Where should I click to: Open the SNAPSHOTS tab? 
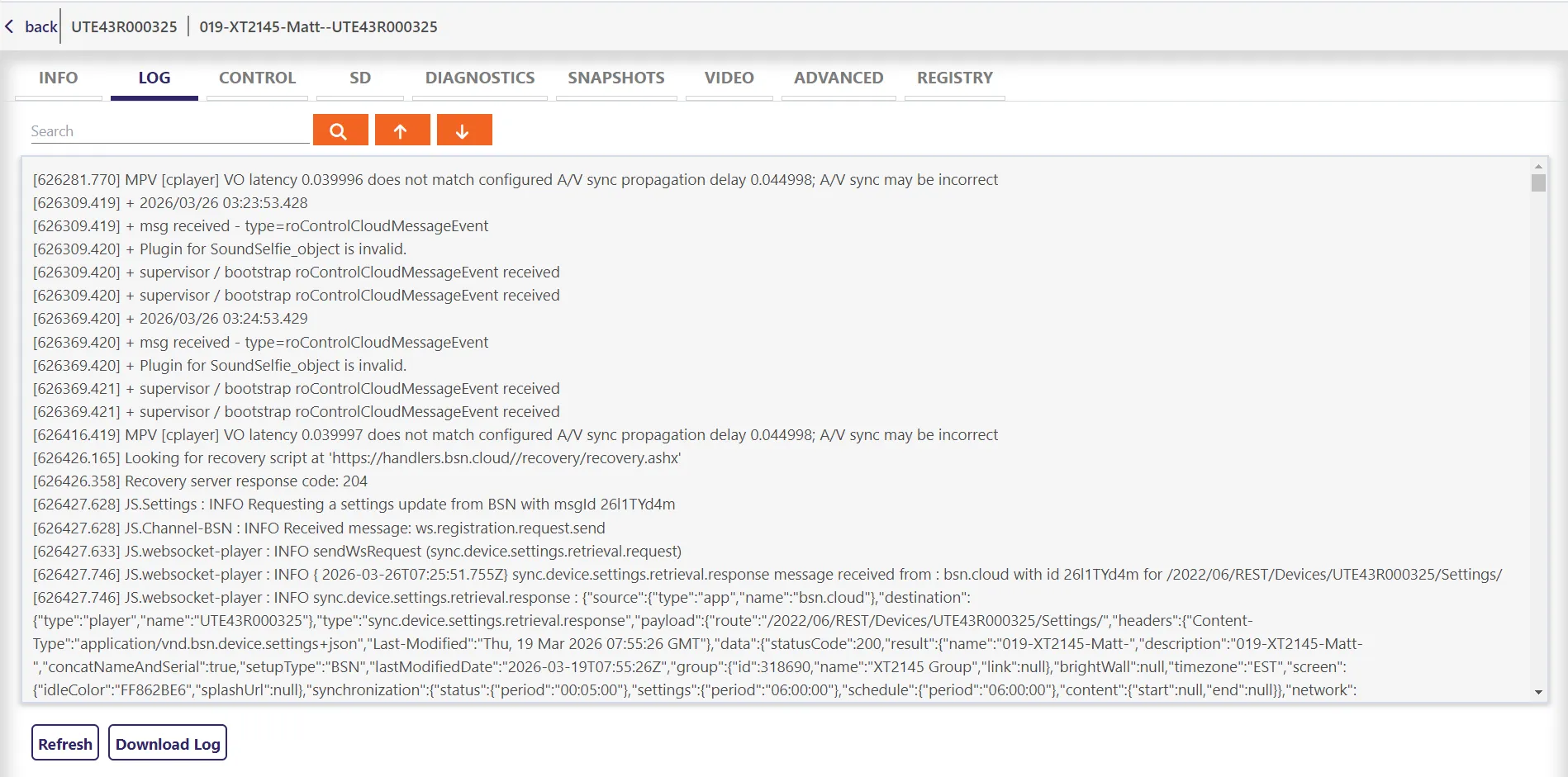[x=616, y=78]
